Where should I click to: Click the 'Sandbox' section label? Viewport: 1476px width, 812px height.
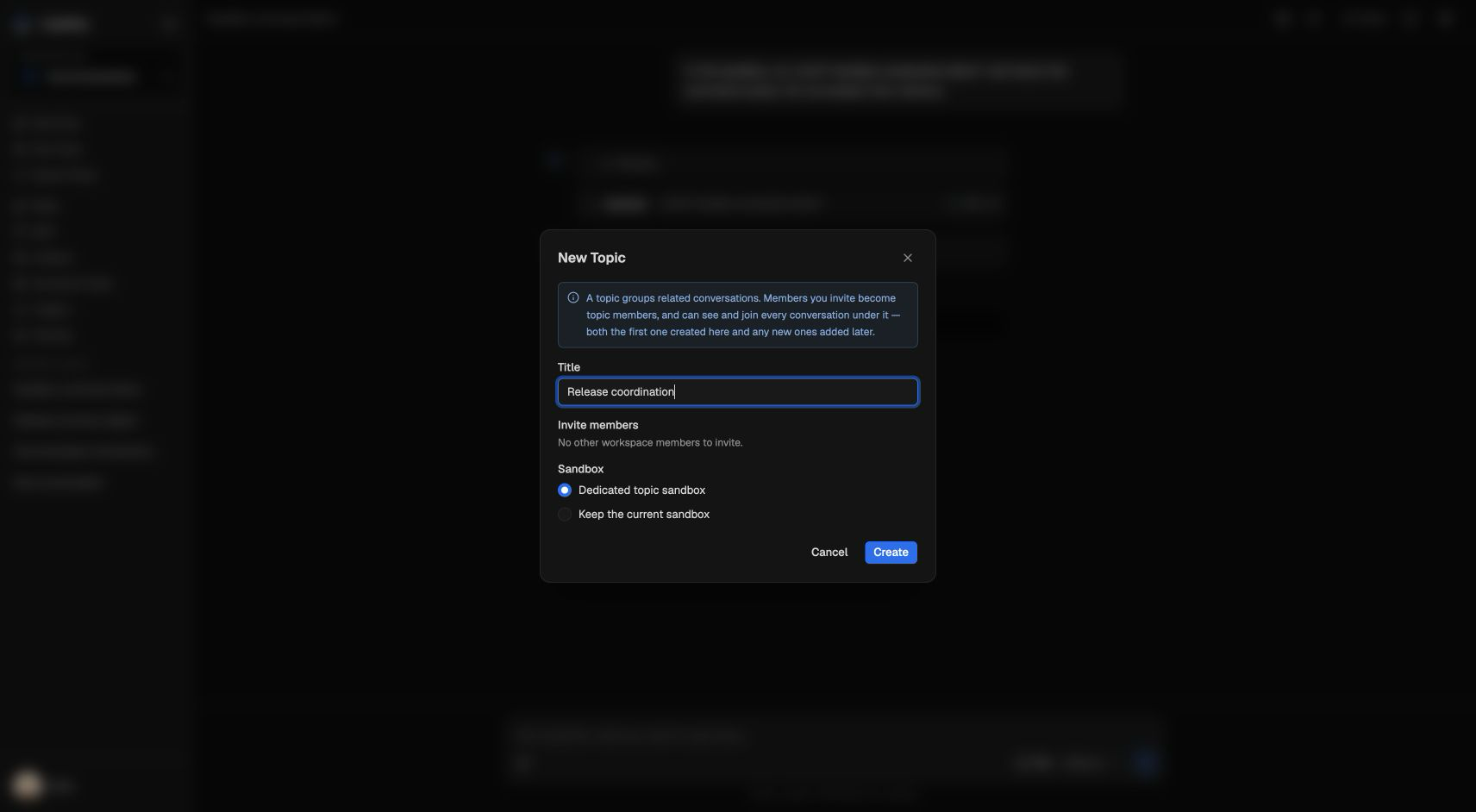tap(580, 469)
